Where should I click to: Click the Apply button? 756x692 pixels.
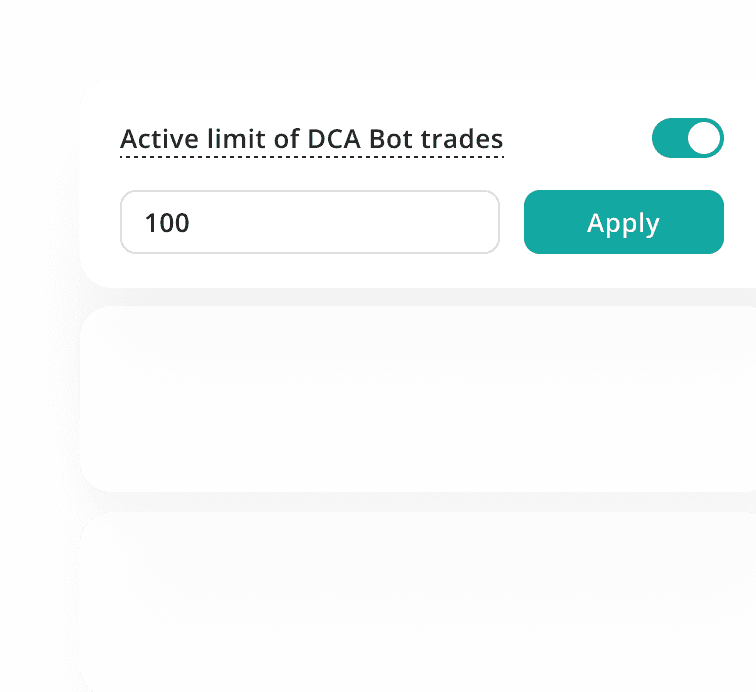(623, 222)
